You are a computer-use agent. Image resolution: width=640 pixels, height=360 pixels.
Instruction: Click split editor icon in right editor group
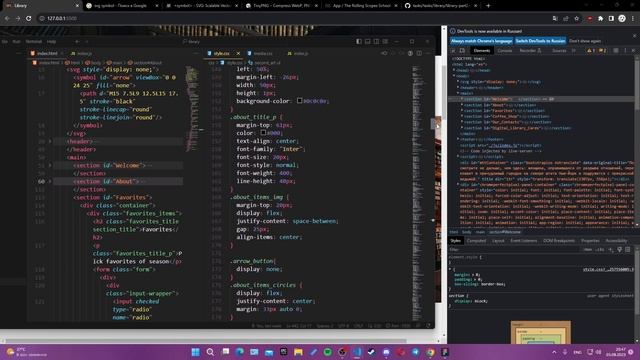tap(419, 53)
